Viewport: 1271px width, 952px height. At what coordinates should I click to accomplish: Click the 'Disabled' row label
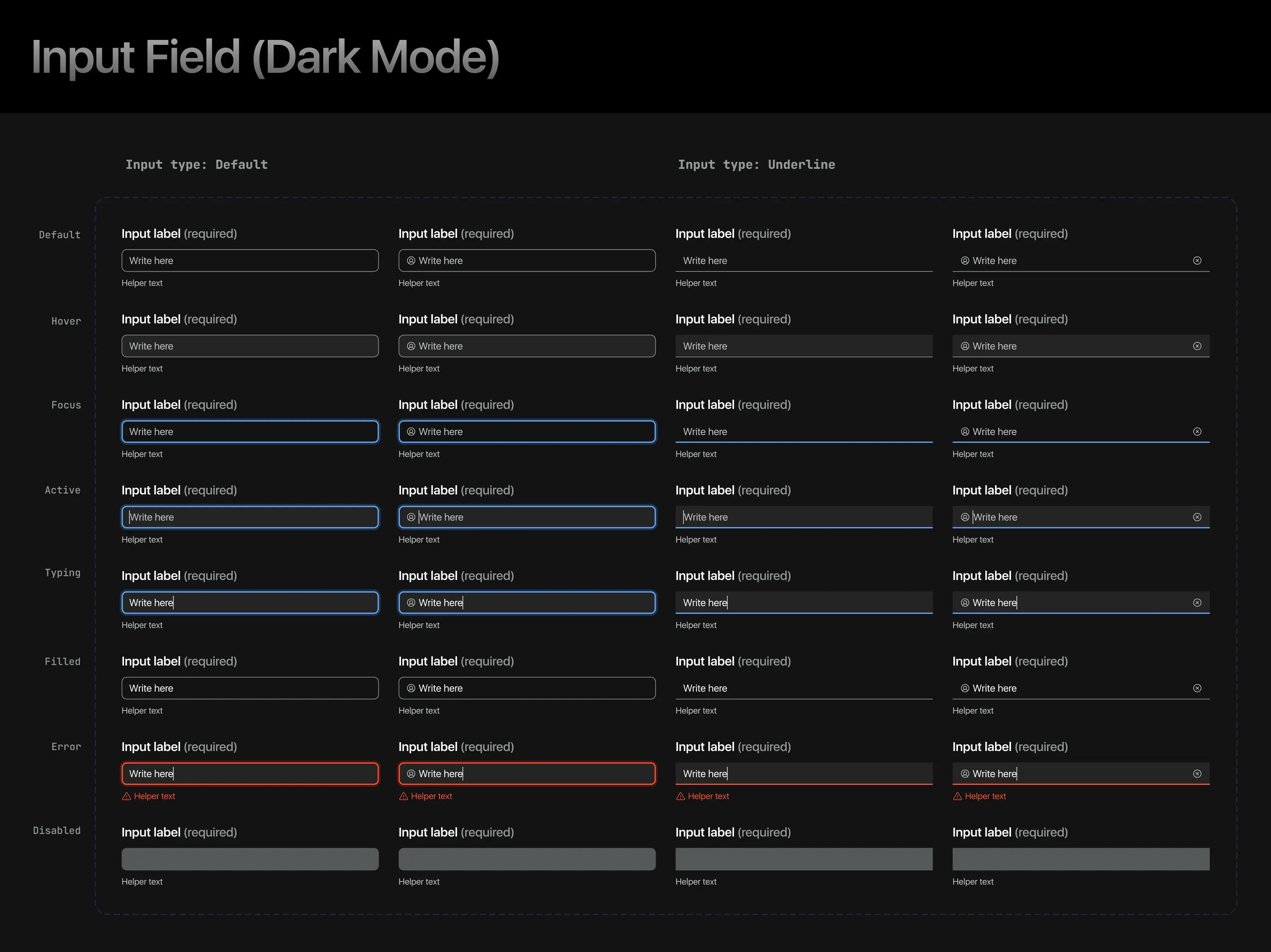57,831
